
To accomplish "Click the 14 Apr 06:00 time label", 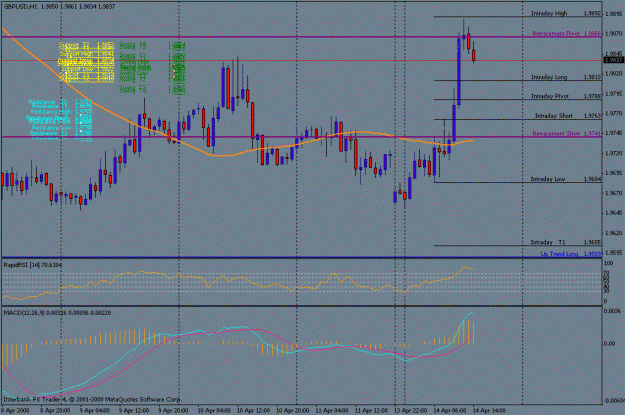I will coord(450,410).
